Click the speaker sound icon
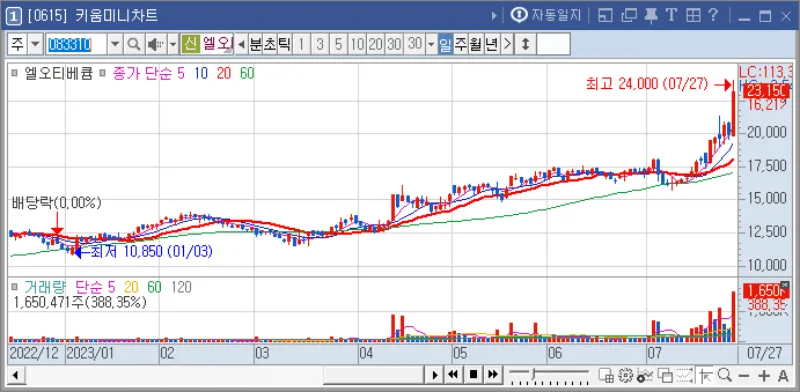 click(x=155, y=44)
